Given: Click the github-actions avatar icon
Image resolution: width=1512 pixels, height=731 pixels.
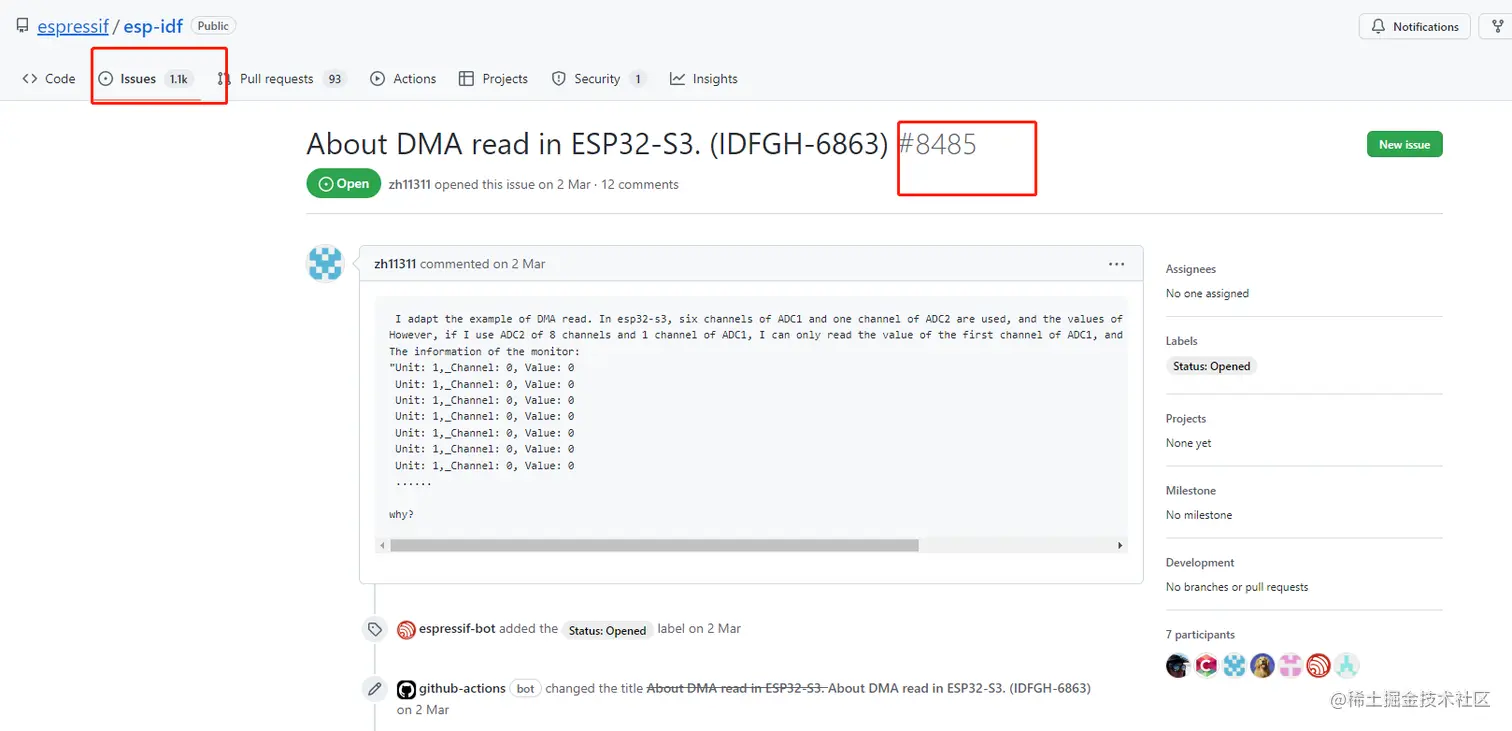Looking at the screenshot, I should [x=406, y=690].
